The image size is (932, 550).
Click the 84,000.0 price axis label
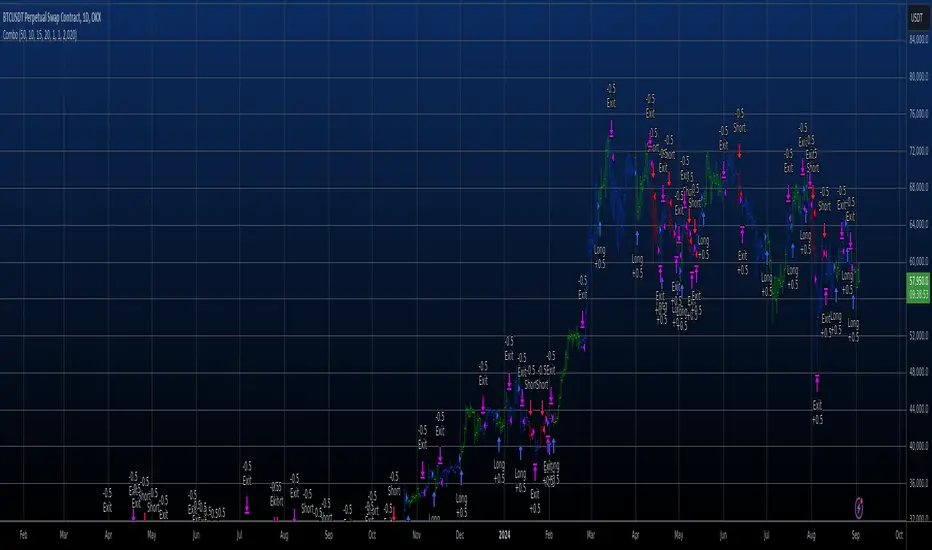coord(918,40)
